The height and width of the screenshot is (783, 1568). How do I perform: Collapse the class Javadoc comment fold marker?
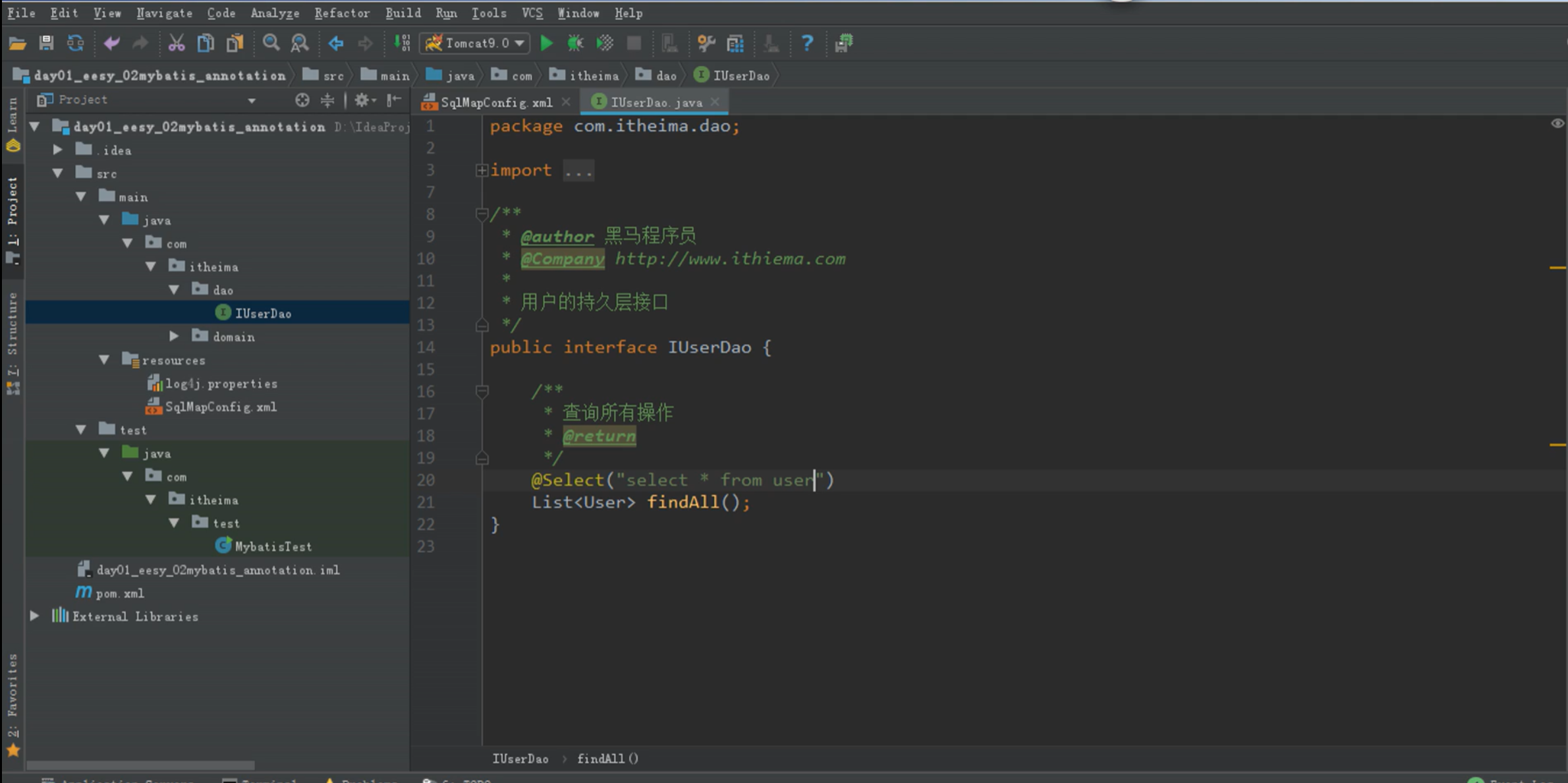tap(482, 214)
